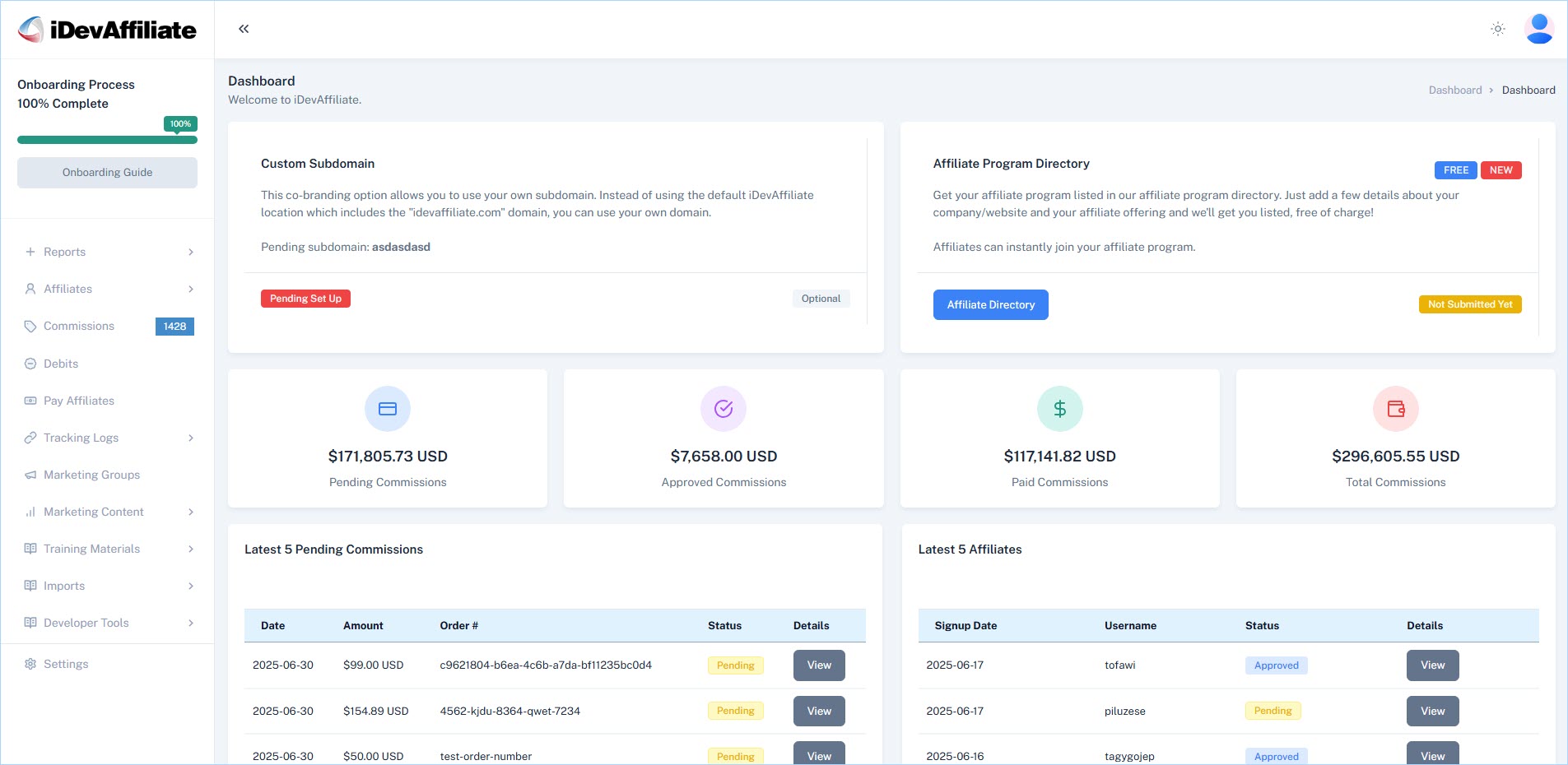Click the Training Materials book icon

pyautogui.click(x=30, y=549)
